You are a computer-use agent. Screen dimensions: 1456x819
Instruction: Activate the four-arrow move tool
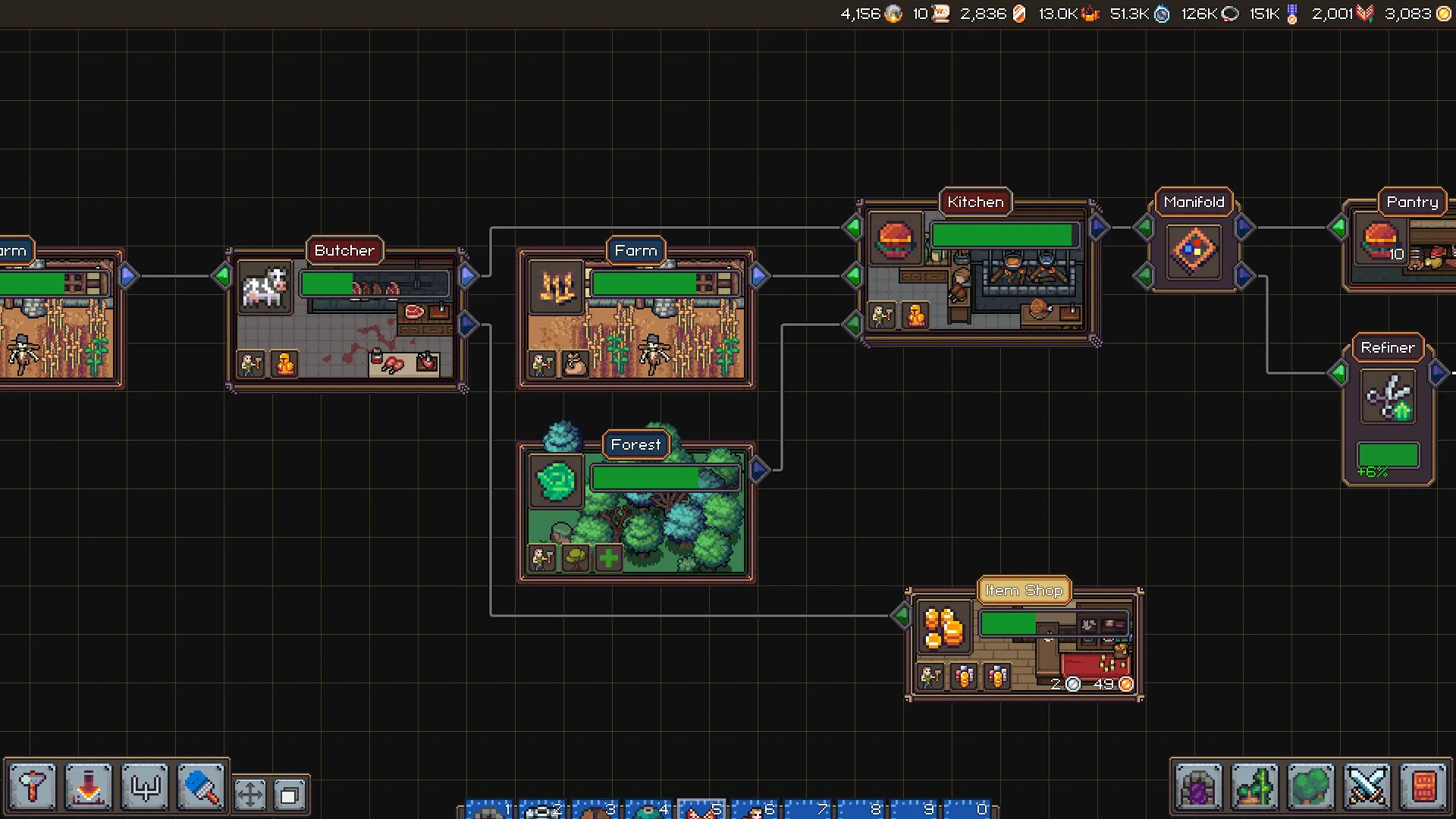click(250, 795)
